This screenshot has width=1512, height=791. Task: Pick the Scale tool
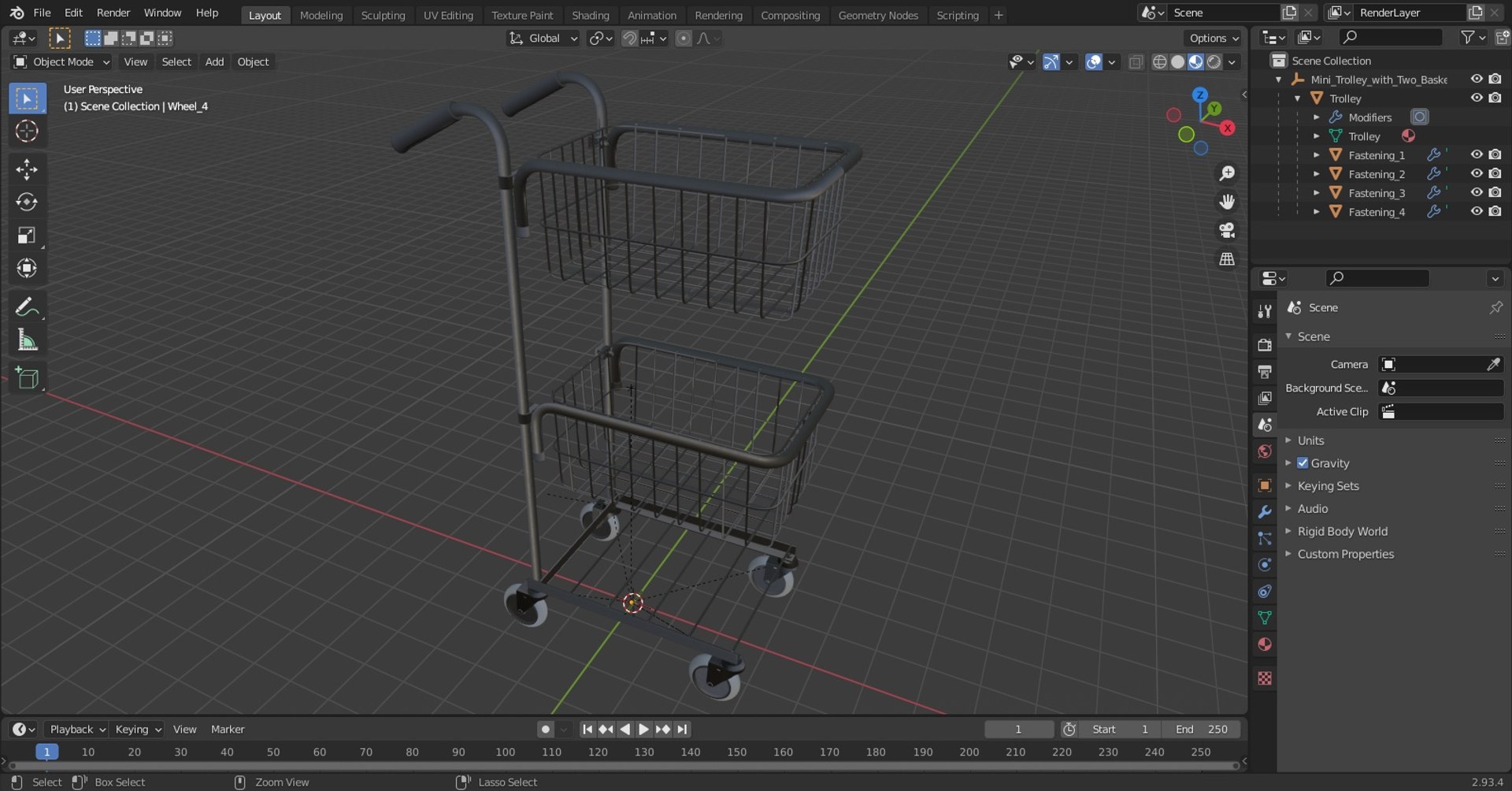coord(27,236)
